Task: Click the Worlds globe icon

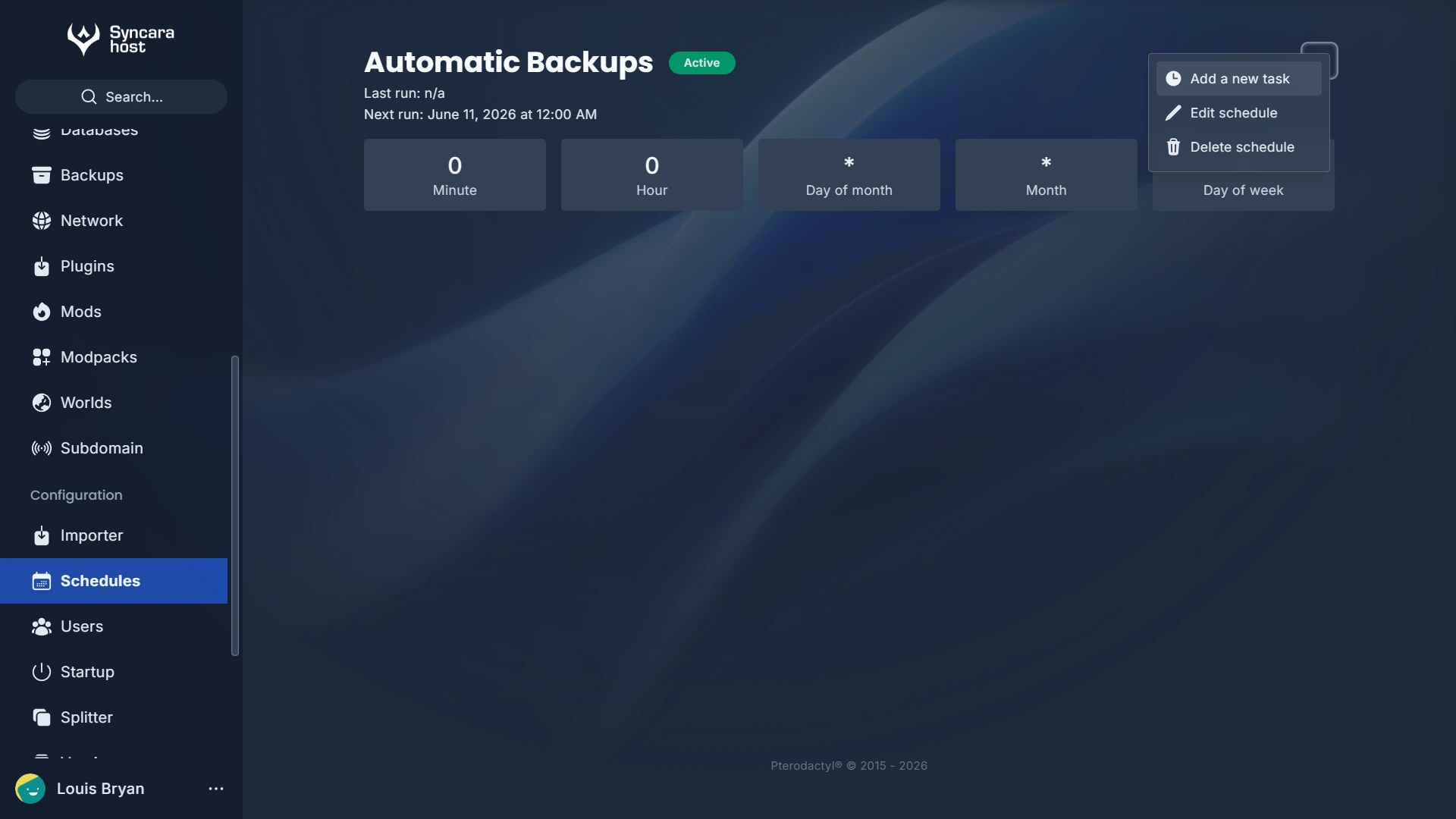Action: [42, 403]
